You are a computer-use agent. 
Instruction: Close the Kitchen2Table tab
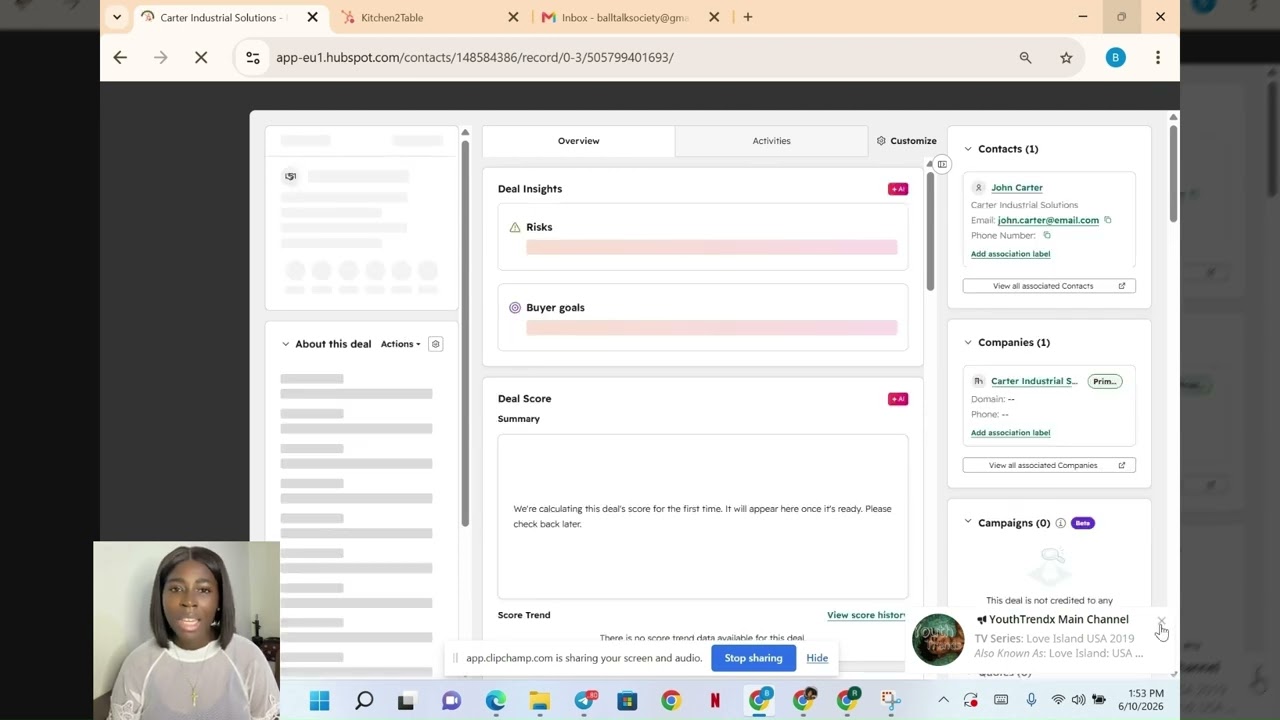513,17
